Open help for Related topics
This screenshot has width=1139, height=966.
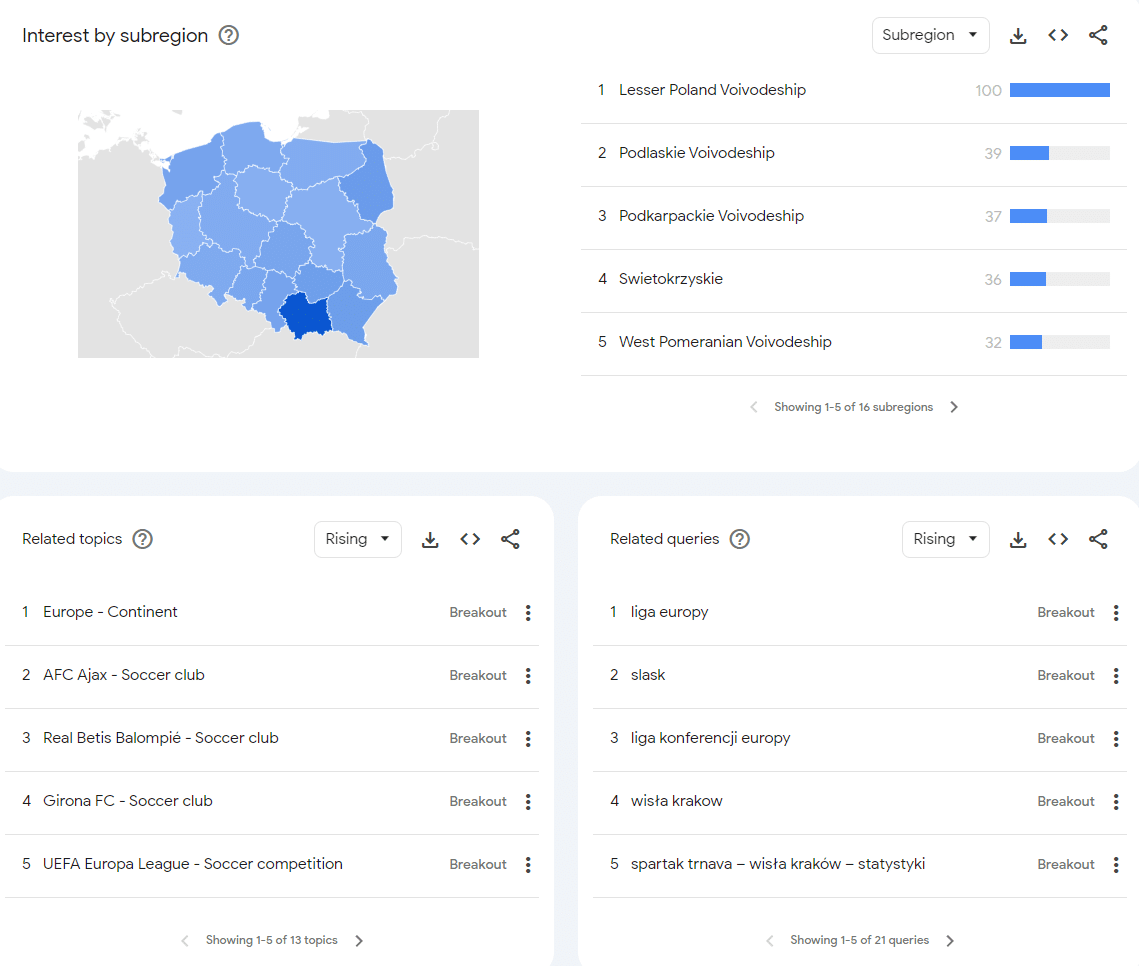pyautogui.click(x=142, y=539)
